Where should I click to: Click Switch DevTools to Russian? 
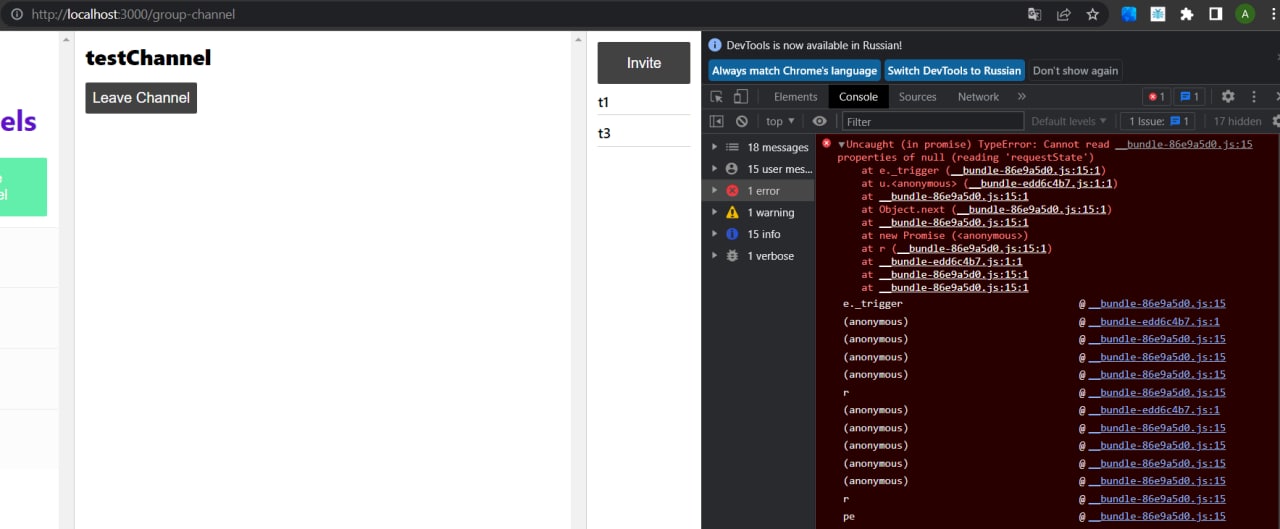(x=954, y=71)
